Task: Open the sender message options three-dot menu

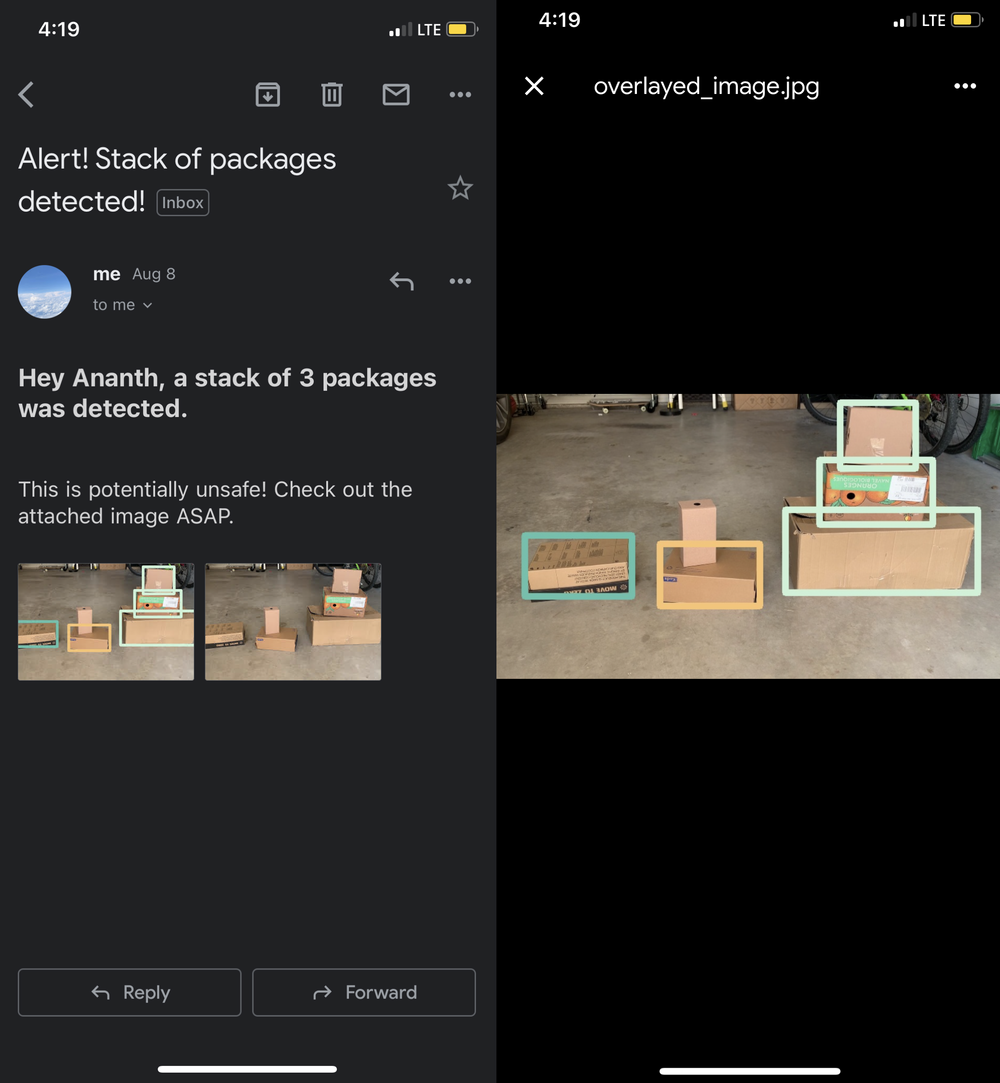Action: click(460, 281)
